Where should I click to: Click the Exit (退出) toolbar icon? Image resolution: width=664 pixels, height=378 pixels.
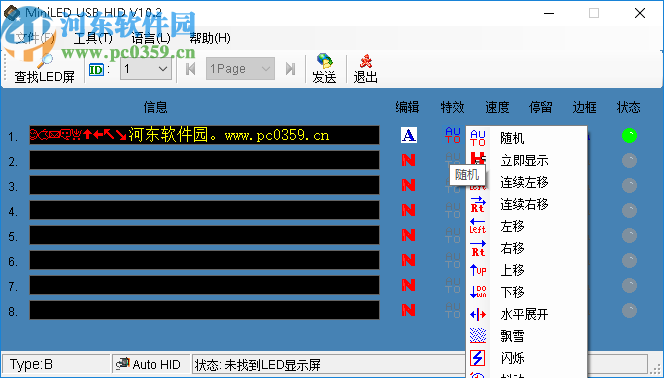coord(365,69)
